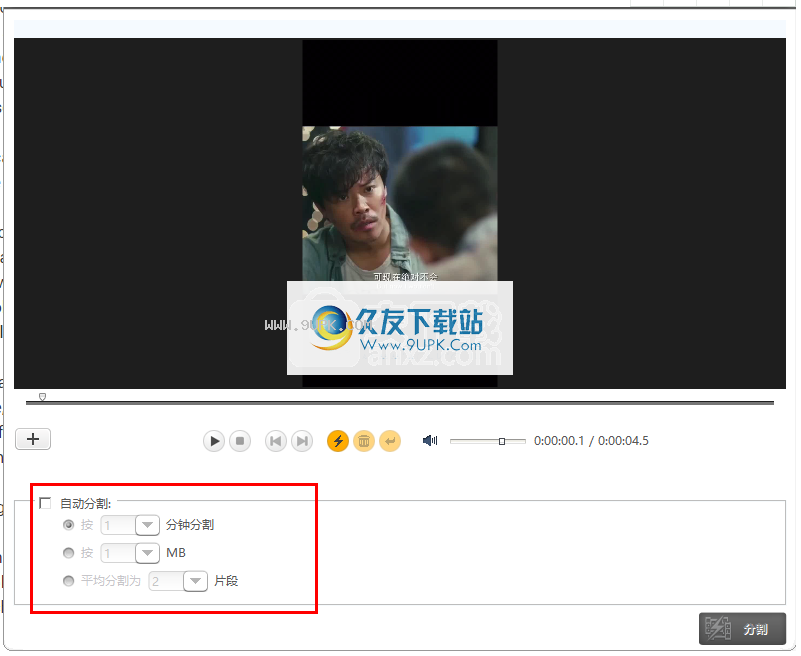Play the video preview
Screen dimensions: 801x656
pyautogui.click(x=214, y=441)
